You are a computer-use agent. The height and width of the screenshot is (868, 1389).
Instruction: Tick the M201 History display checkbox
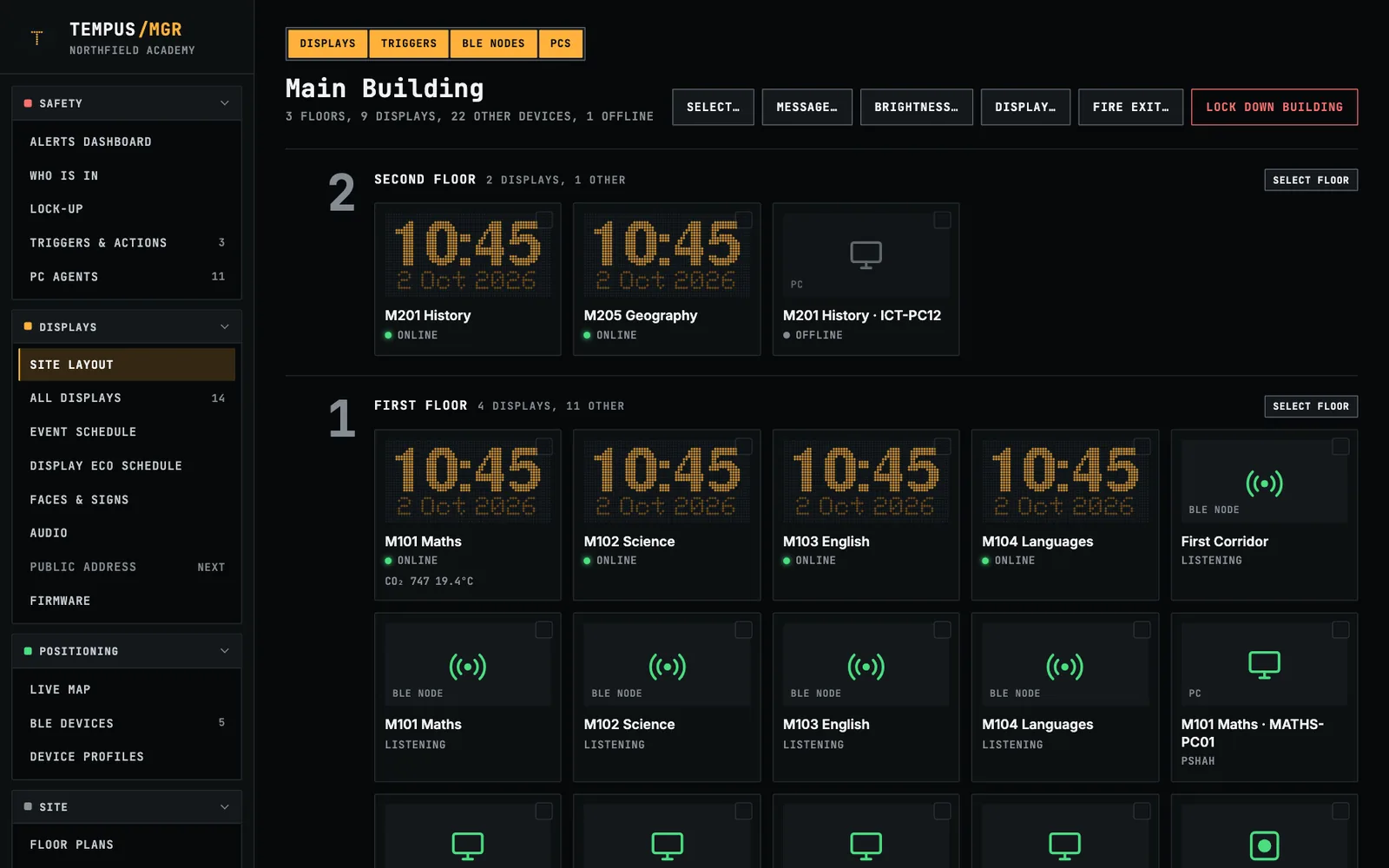pyautogui.click(x=544, y=220)
